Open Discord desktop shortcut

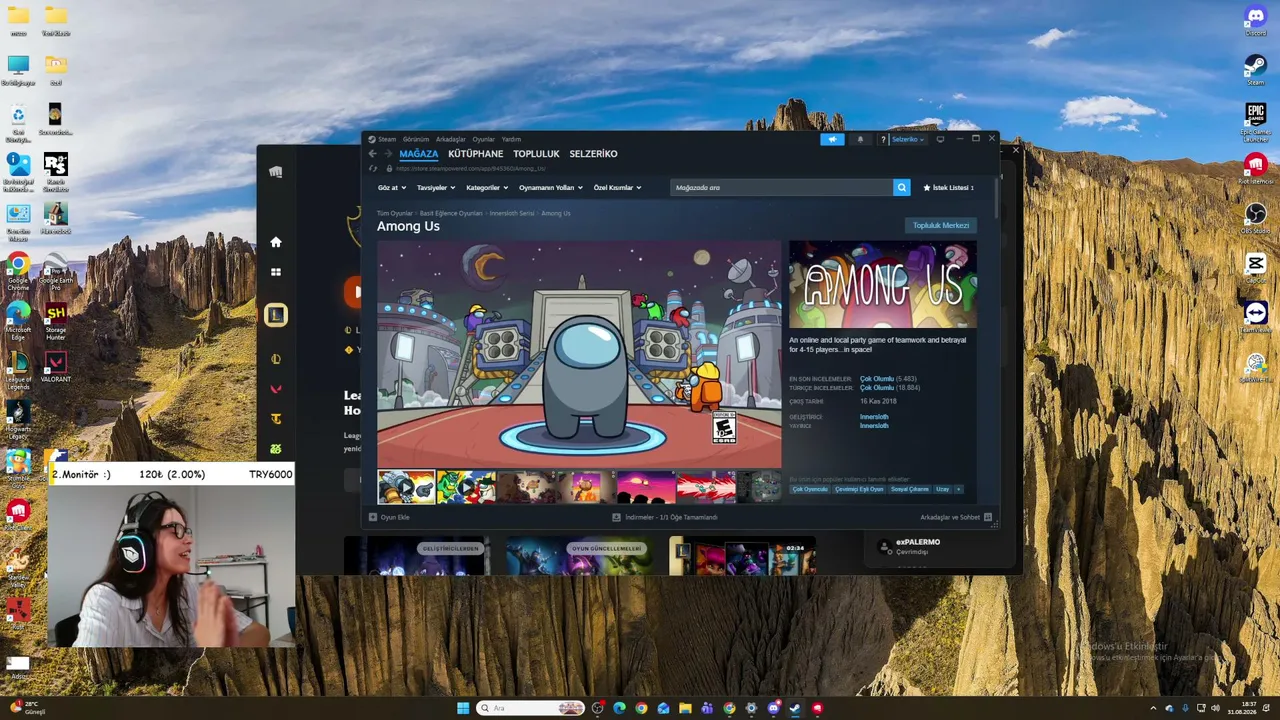1255,20
